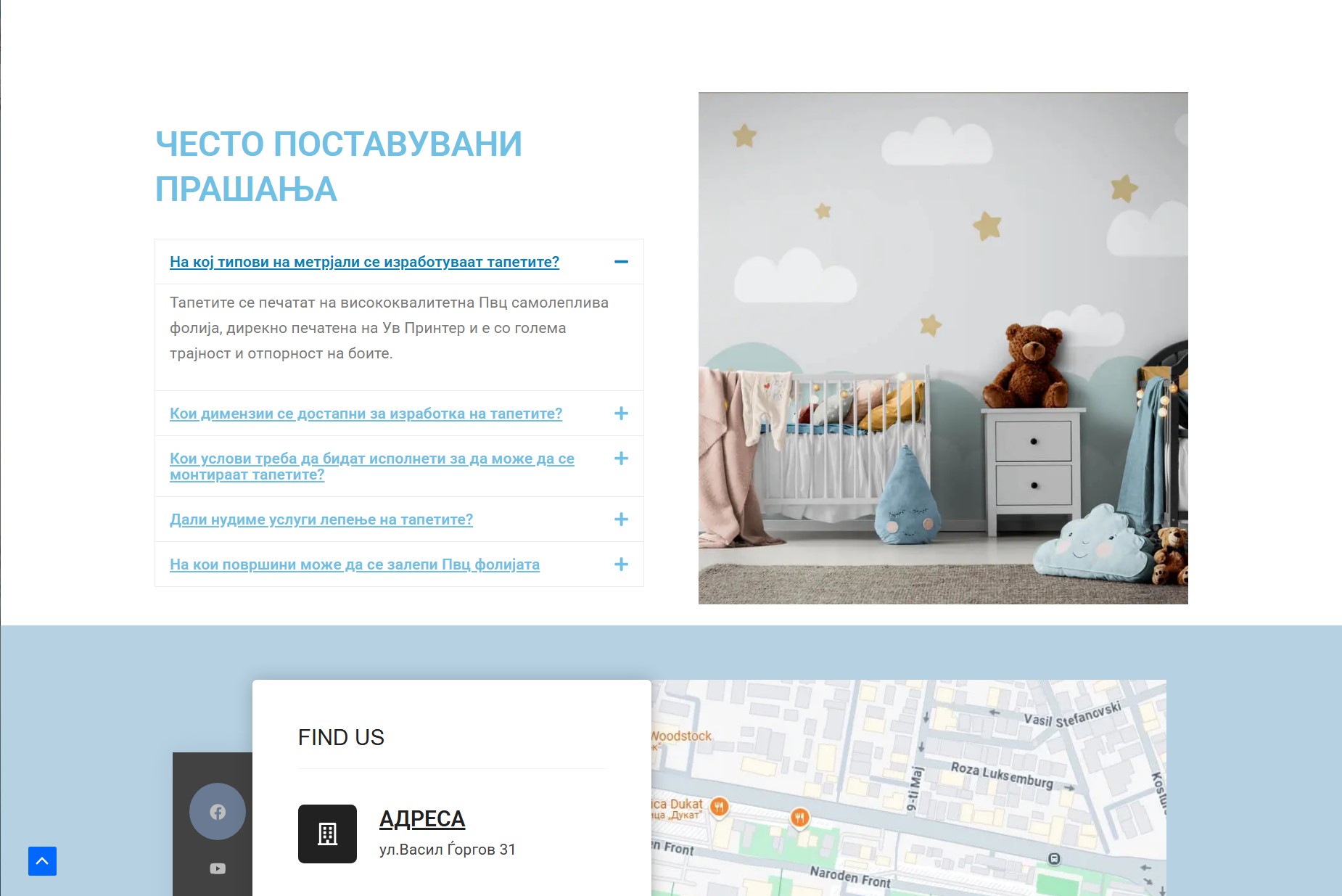Click the building icon beside АДРЕСА
Image resolution: width=1342 pixels, height=896 pixels.
click(327, 834)
